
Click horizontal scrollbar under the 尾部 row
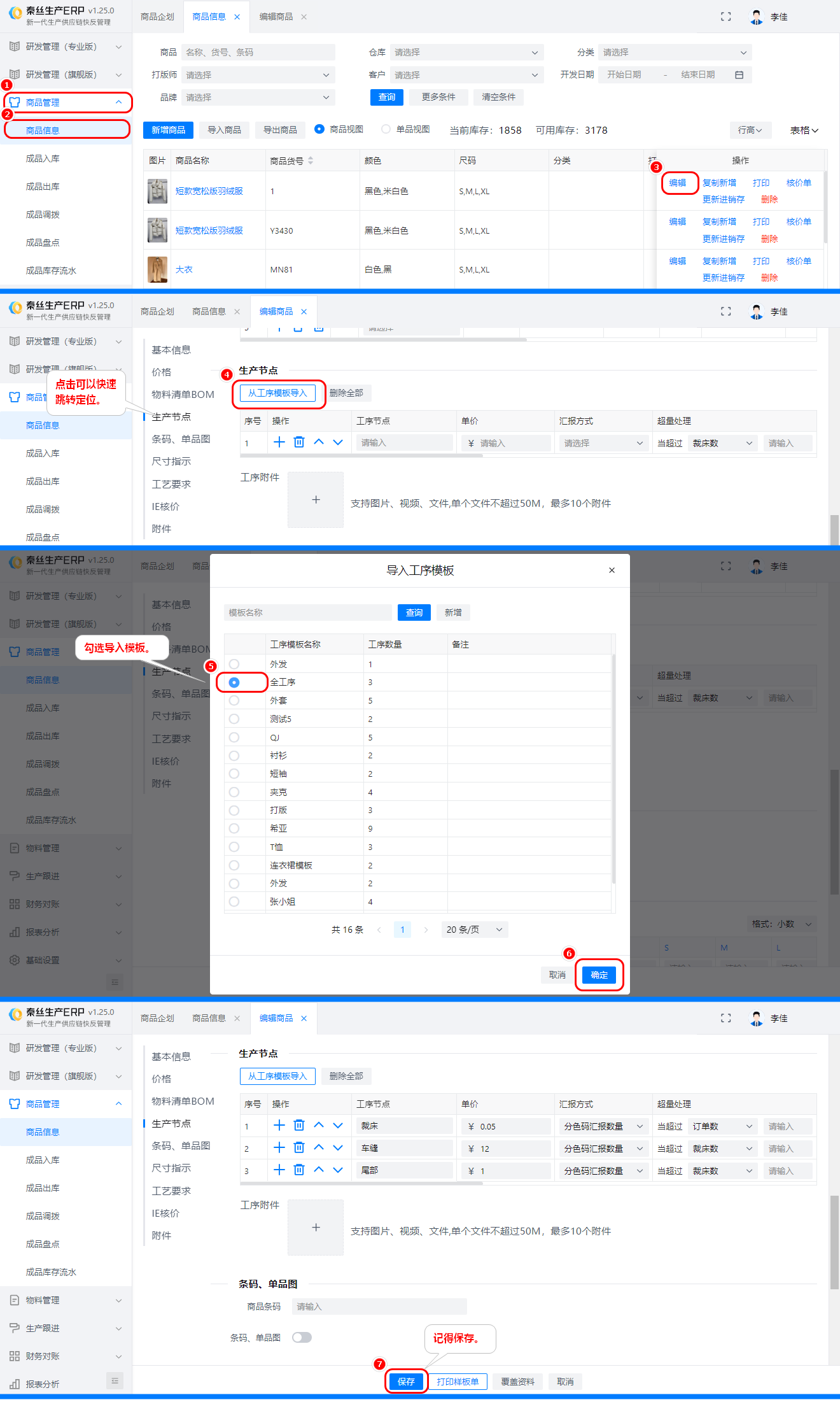pyautogui.click(x=361, y=1184)
